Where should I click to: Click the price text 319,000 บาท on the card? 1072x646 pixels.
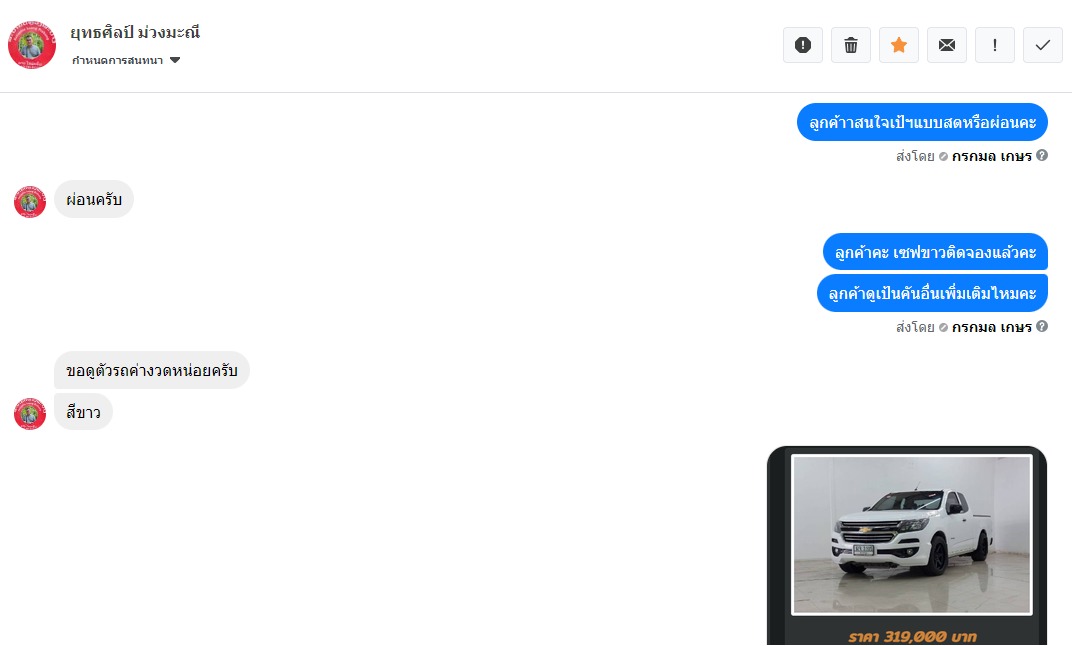(x=913, y=636)
